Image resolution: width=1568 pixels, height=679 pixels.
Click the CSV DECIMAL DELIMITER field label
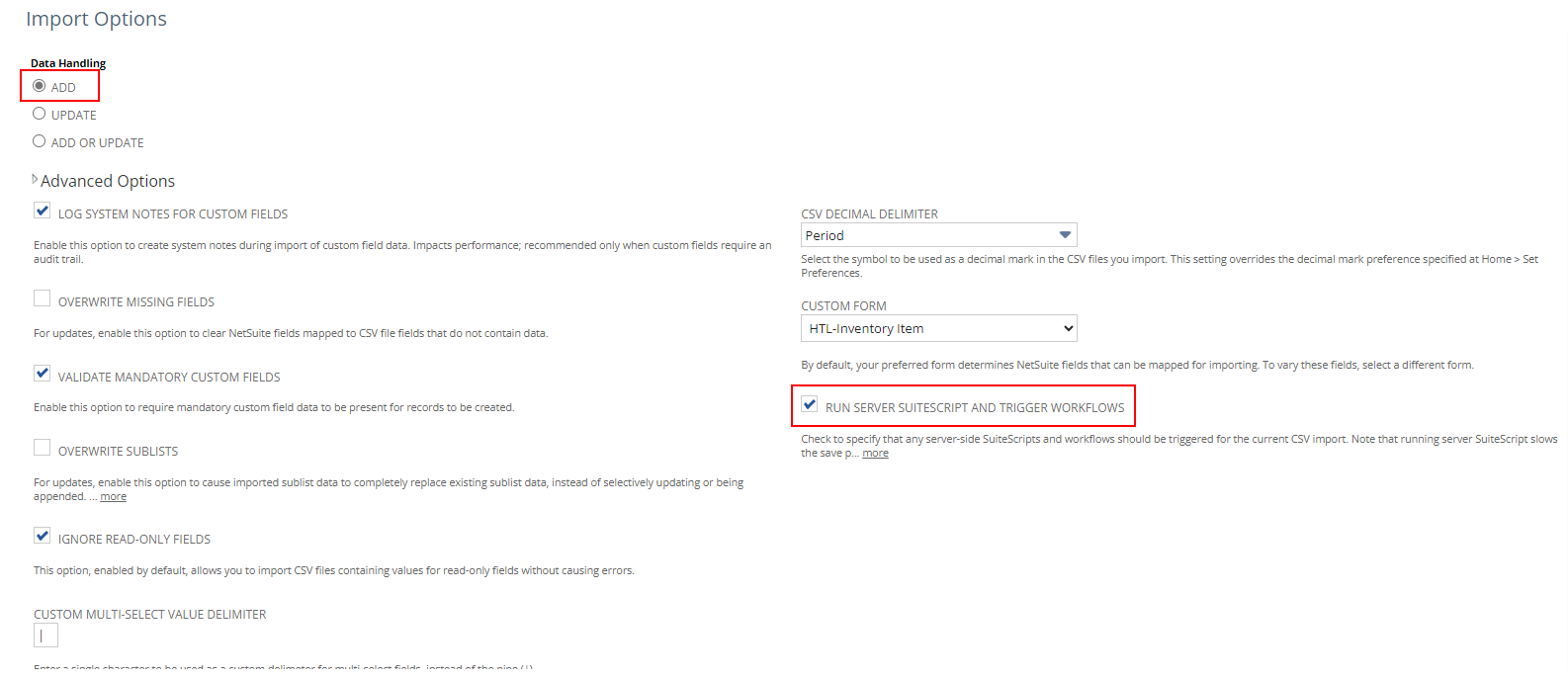pos(869,214)
